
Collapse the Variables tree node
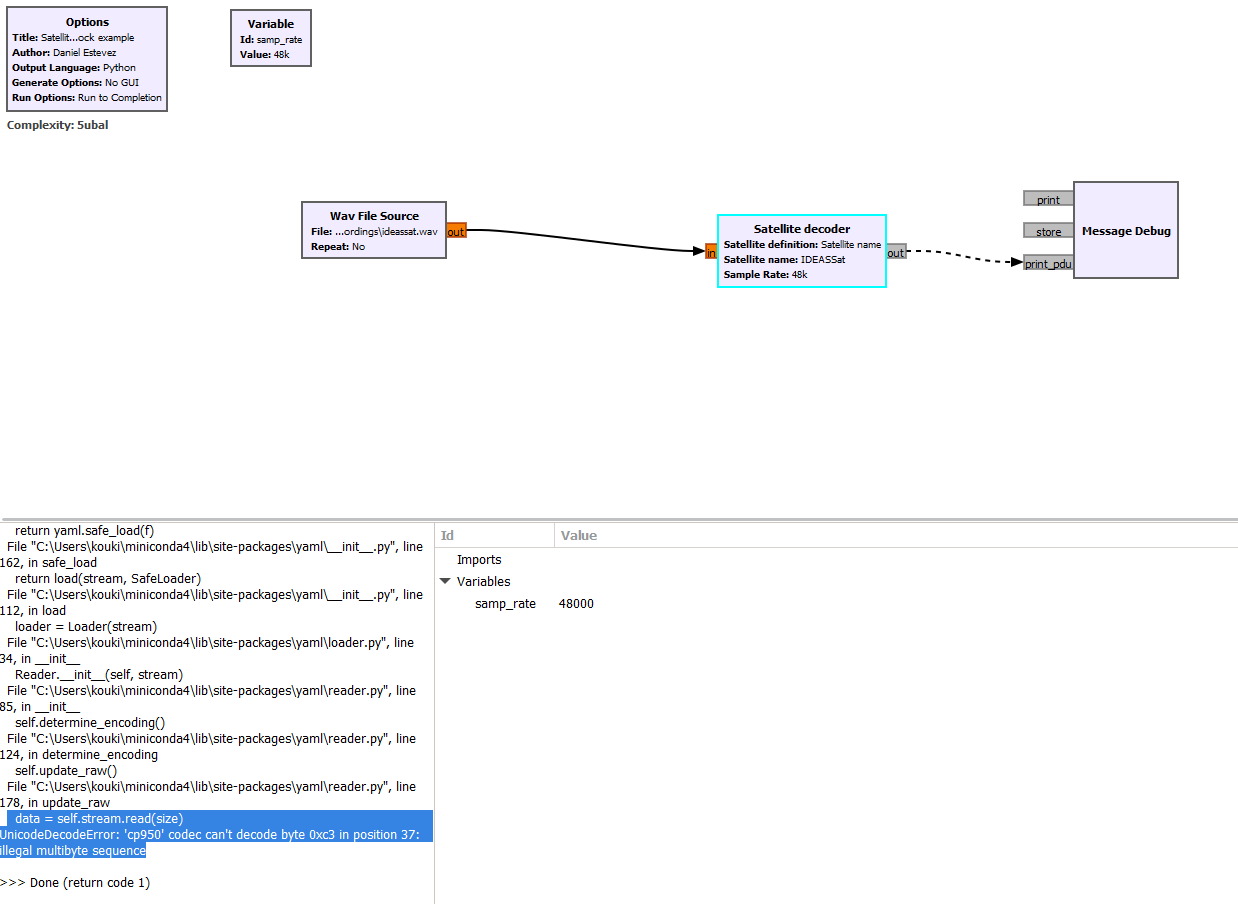[x=445, y=581]
